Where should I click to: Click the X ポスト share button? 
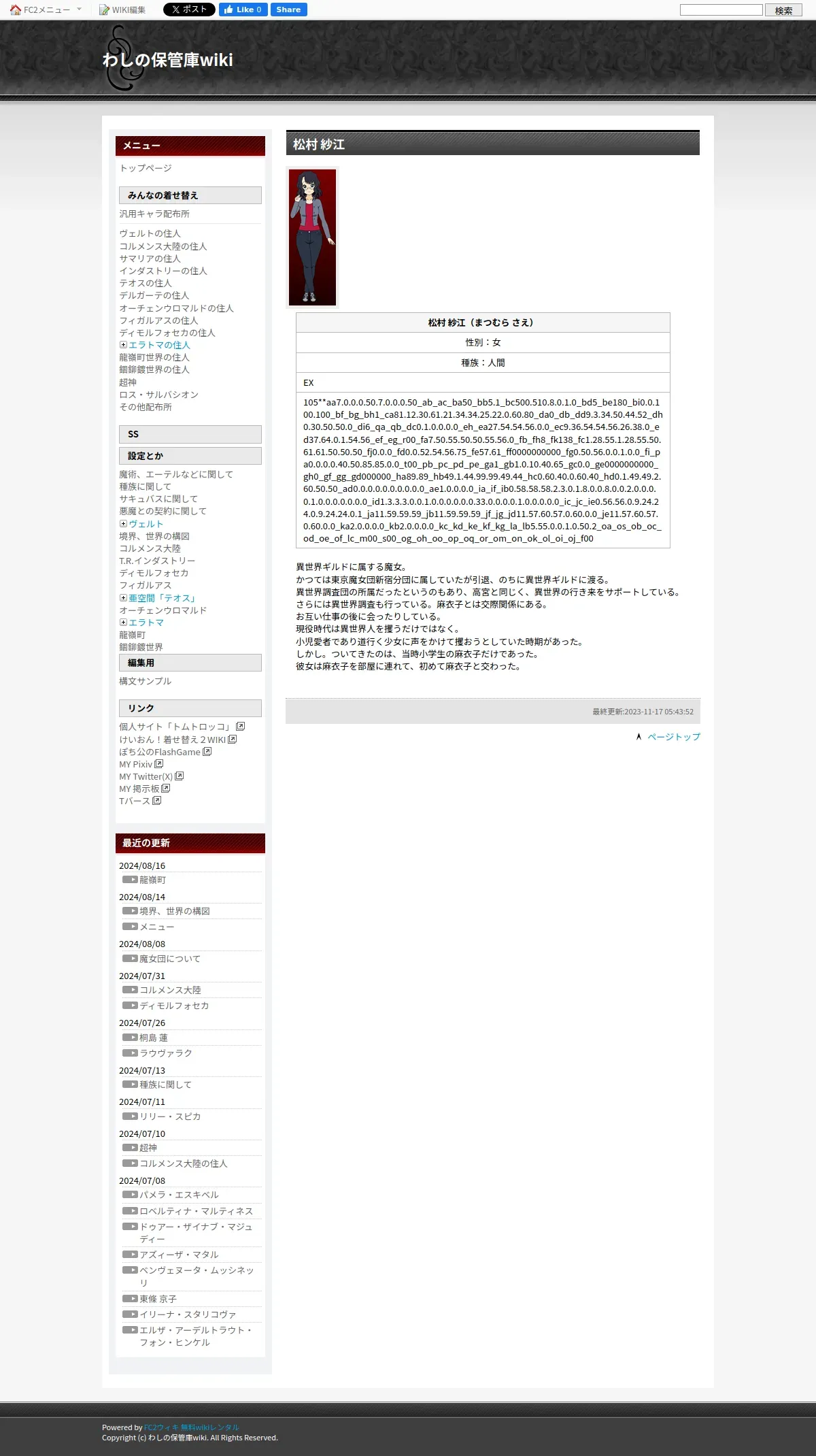coord(189,10)
